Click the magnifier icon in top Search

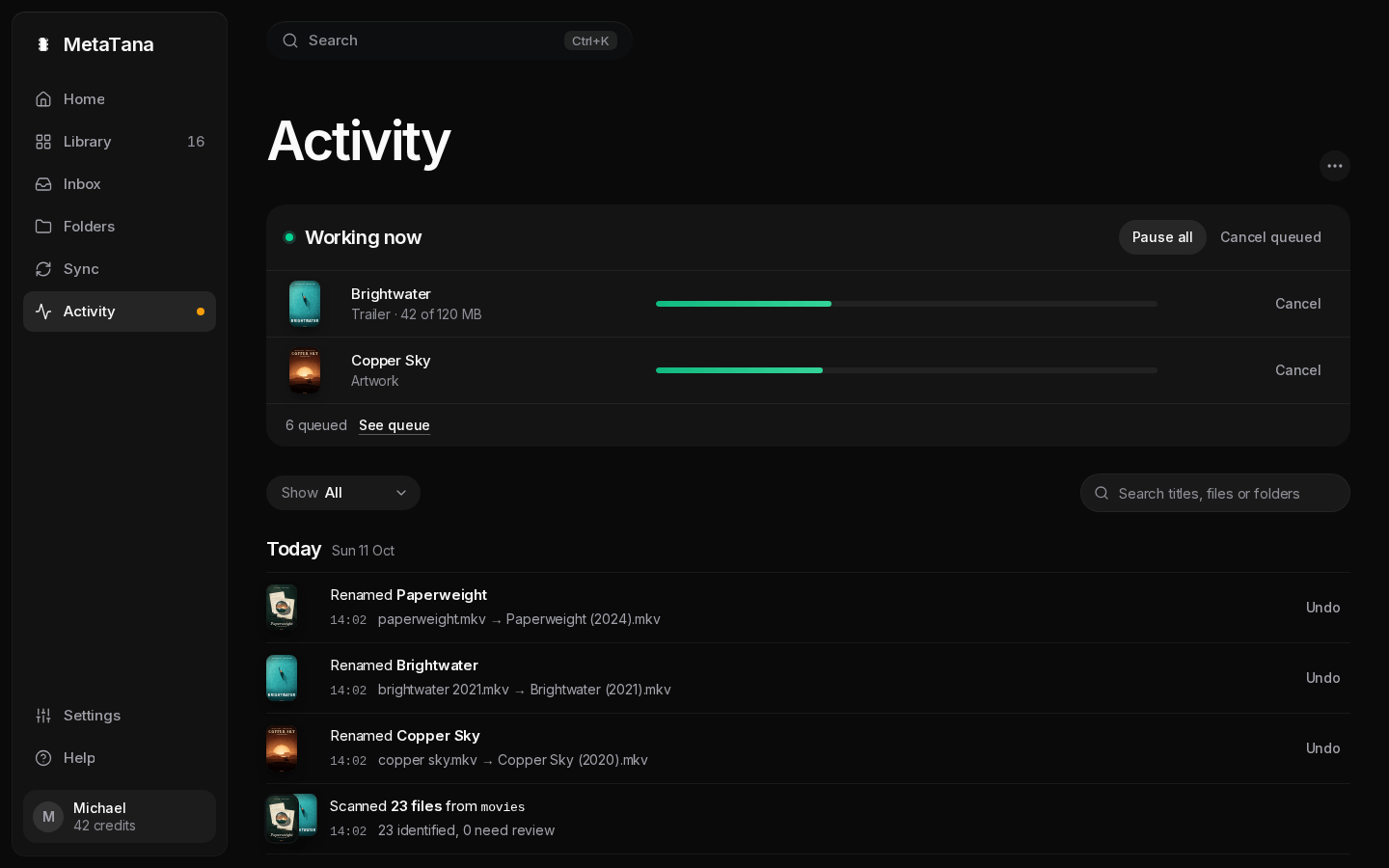click(x=290, y=41)
